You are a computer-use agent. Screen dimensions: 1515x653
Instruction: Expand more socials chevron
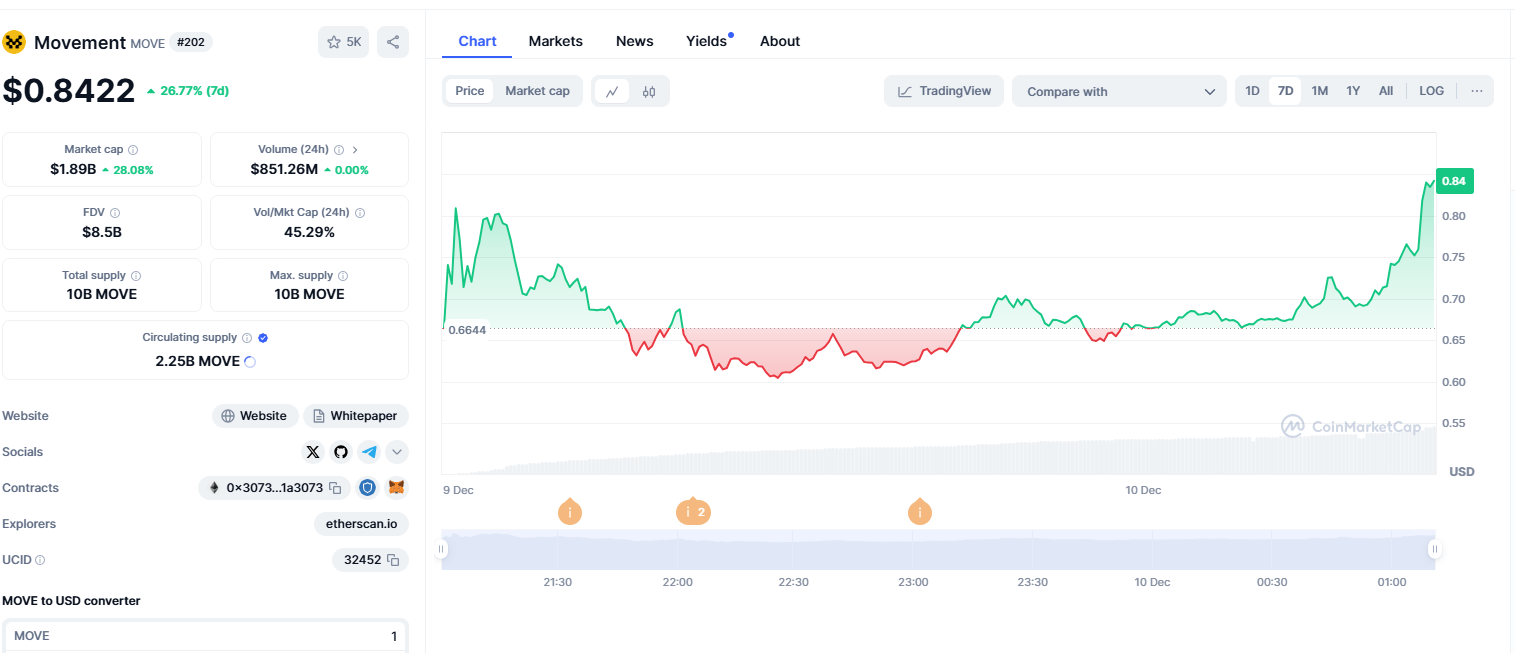397,452
